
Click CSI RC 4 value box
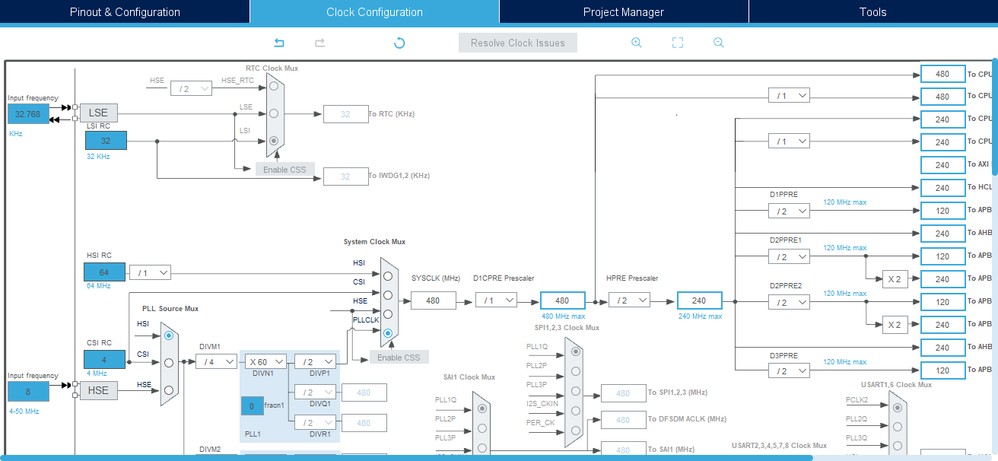pos(104,359)
